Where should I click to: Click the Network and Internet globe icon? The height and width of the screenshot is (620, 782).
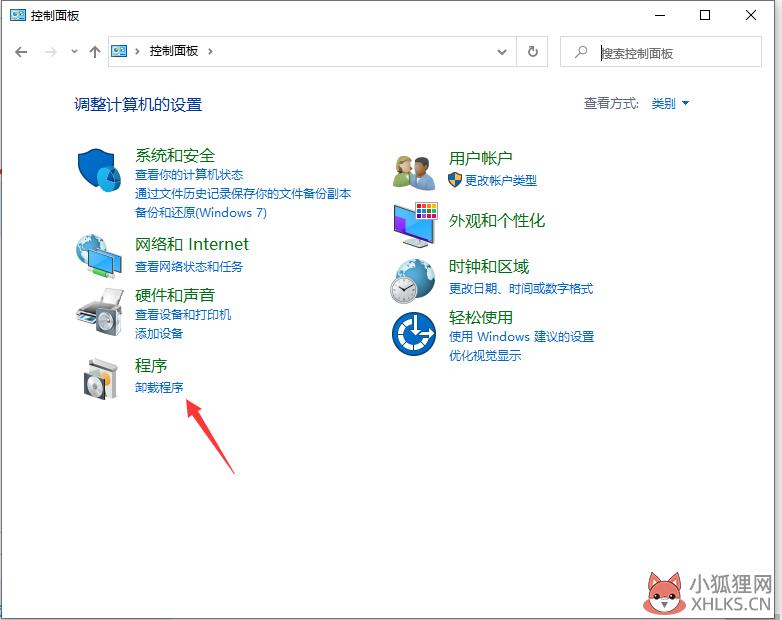coord(99,256)
